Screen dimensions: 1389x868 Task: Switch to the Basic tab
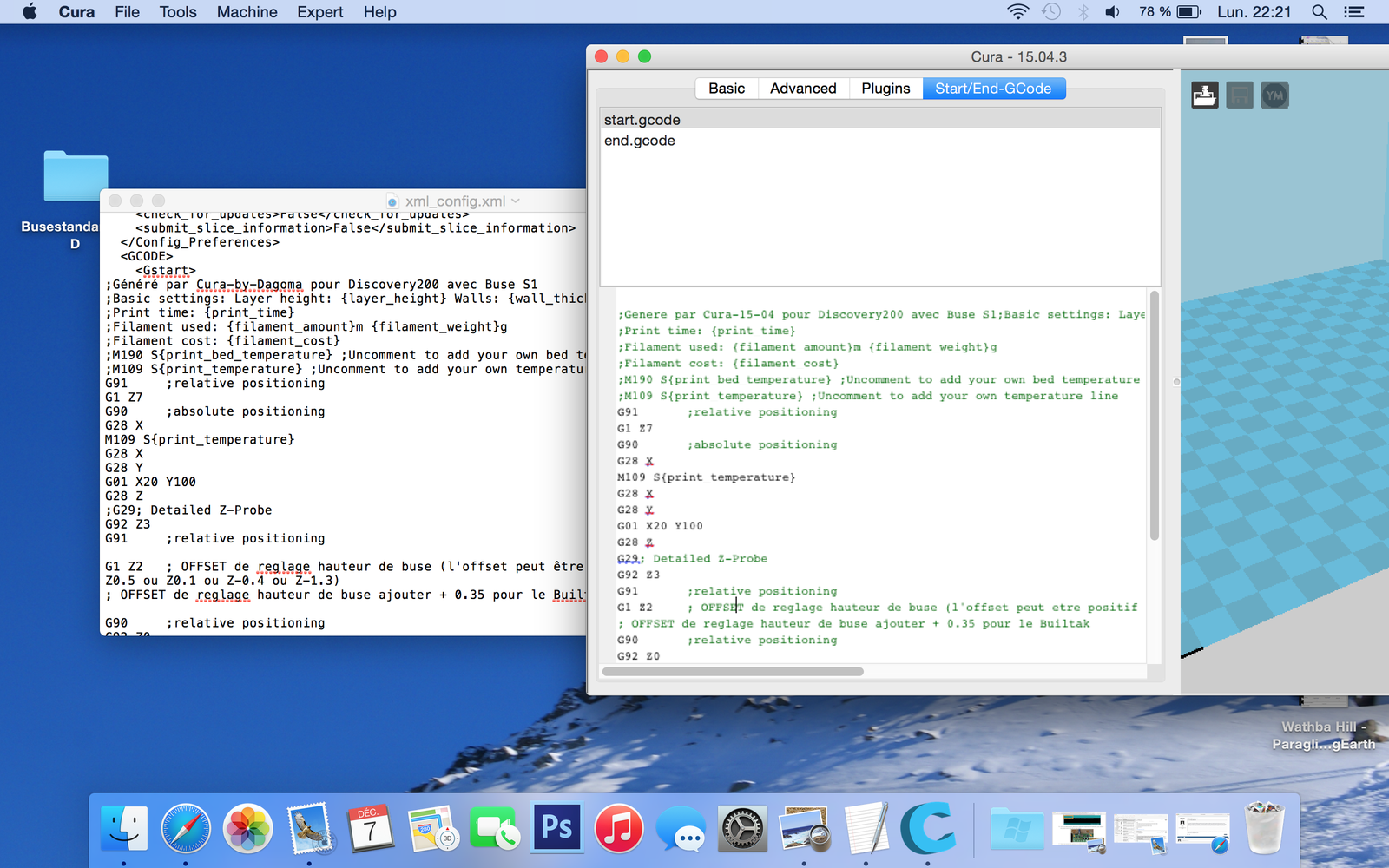(x=727, y=89)
